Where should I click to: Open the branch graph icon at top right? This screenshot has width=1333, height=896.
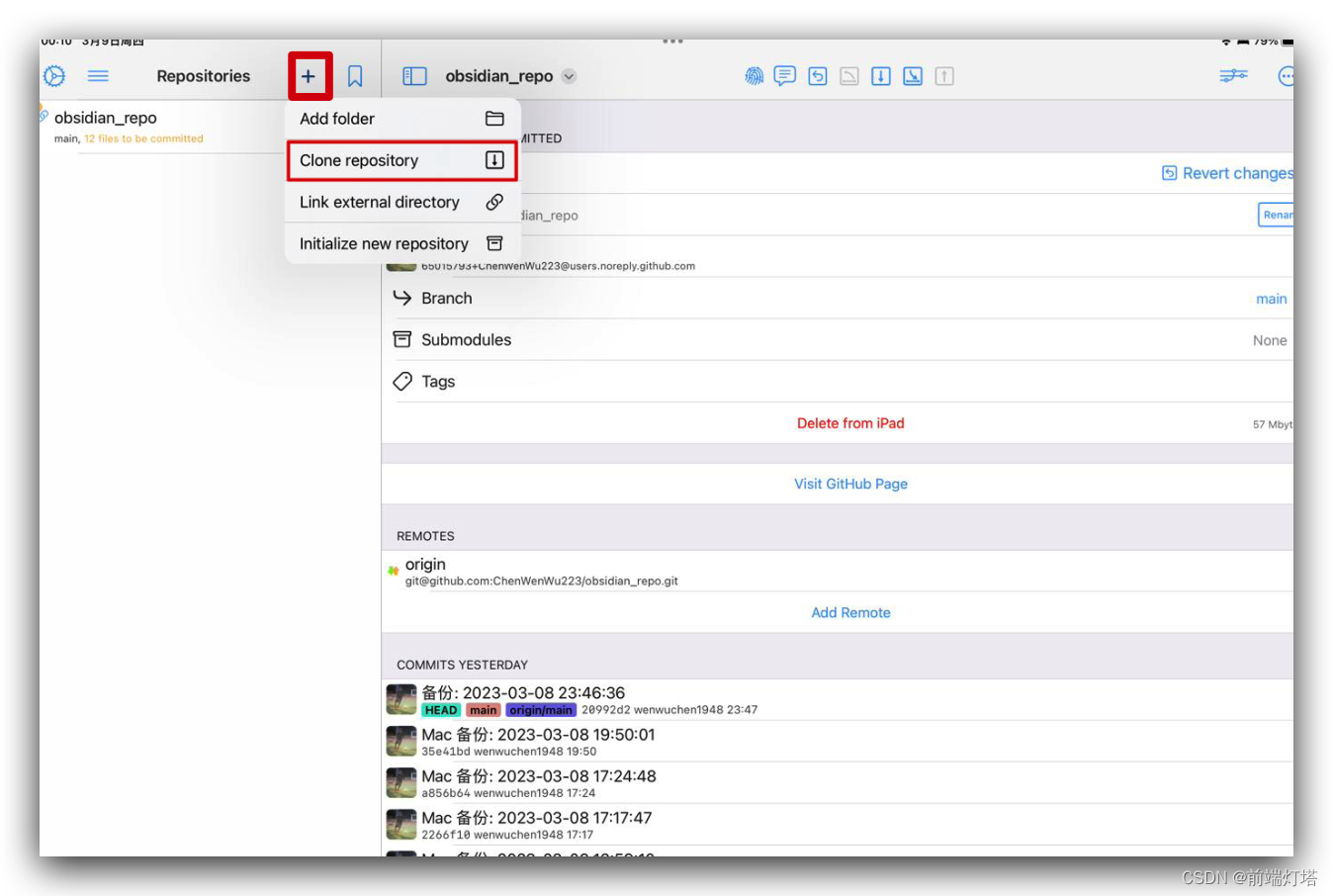[1233, 75]
